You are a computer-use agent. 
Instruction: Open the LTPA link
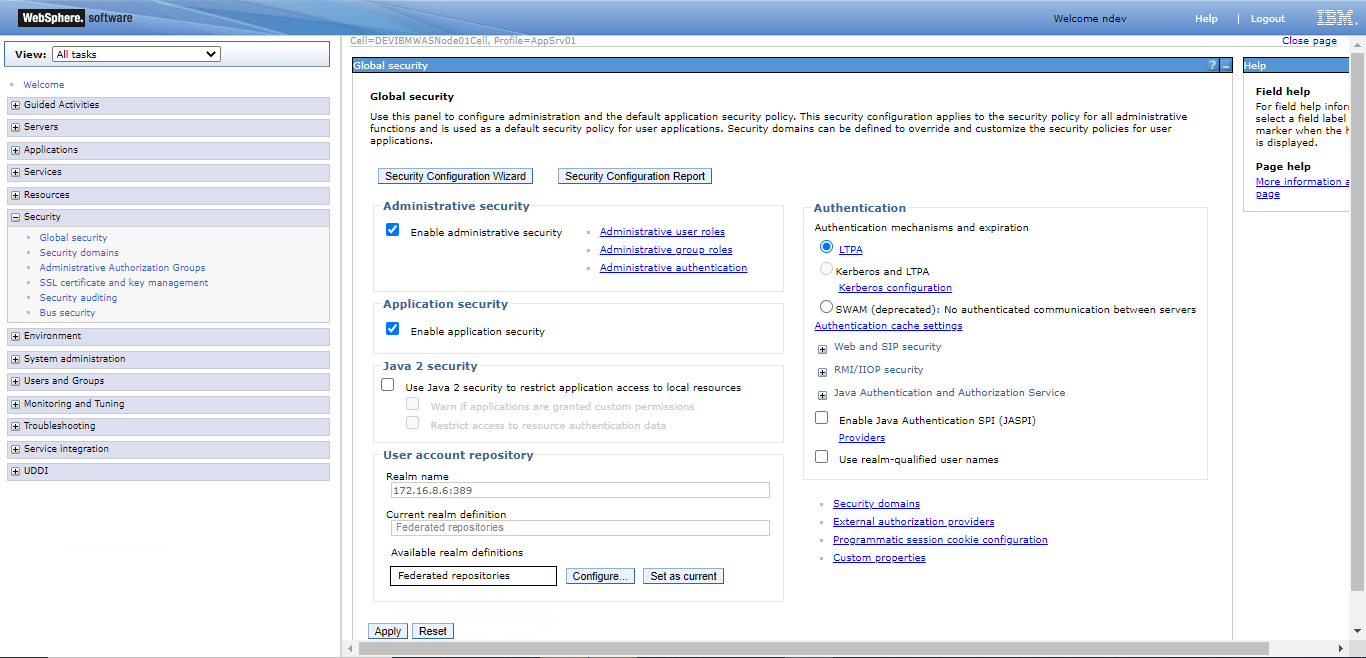point(850,250)
